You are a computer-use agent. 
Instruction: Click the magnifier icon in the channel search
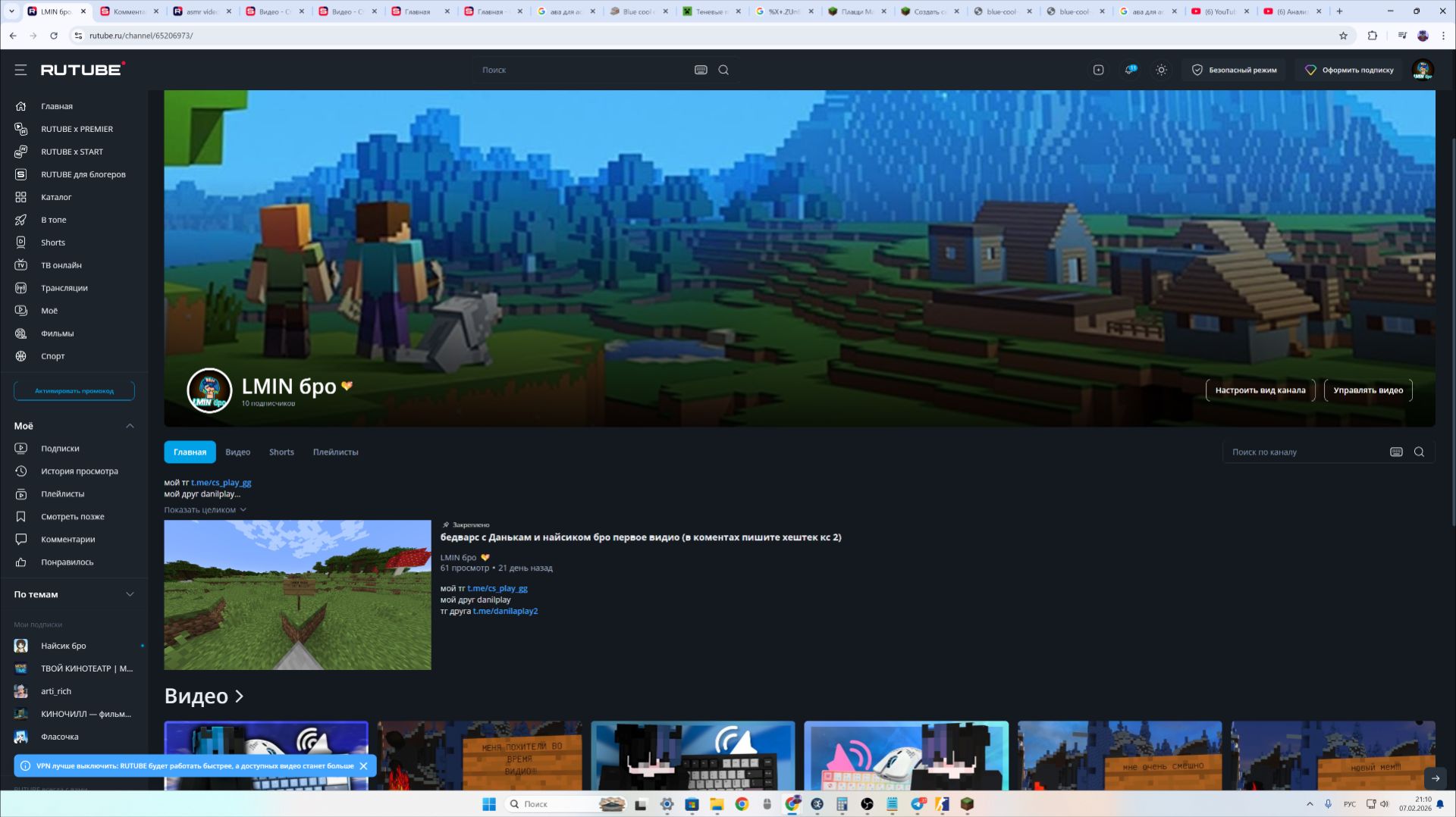point(1419,452)
